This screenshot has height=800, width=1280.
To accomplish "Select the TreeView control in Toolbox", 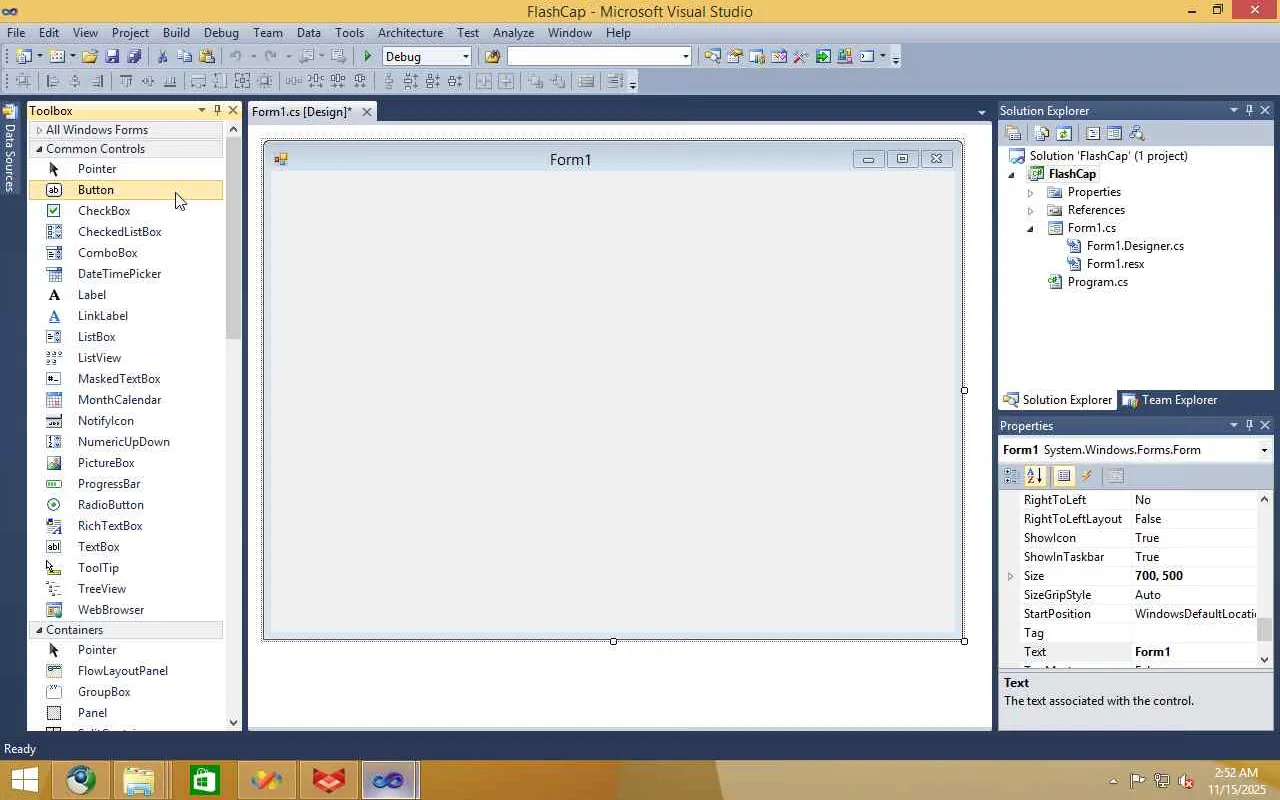I will tap(125, 589).
